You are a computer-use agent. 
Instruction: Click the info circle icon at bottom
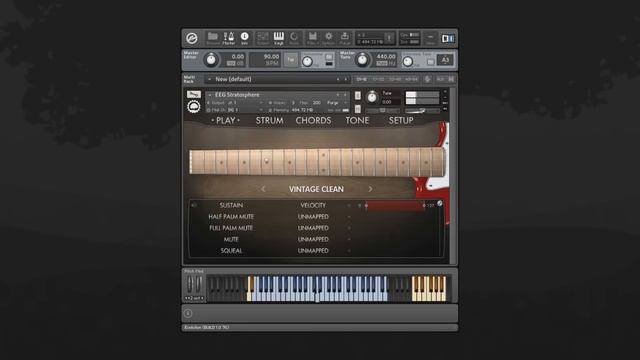pyautogui.click(x=188, y=313)
